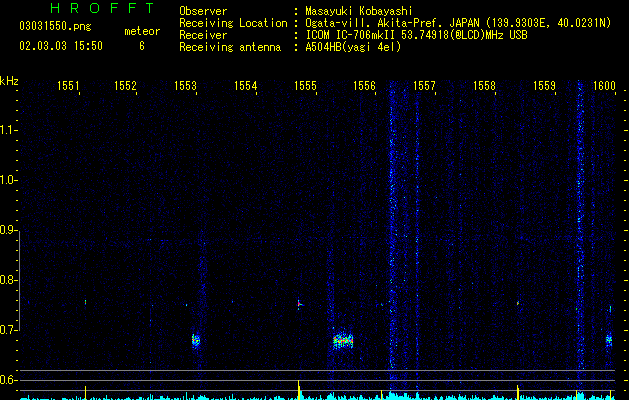The image size is (629, 400).
Task: Click the 1551 time axis label
Action: click(x=68, y=86)
